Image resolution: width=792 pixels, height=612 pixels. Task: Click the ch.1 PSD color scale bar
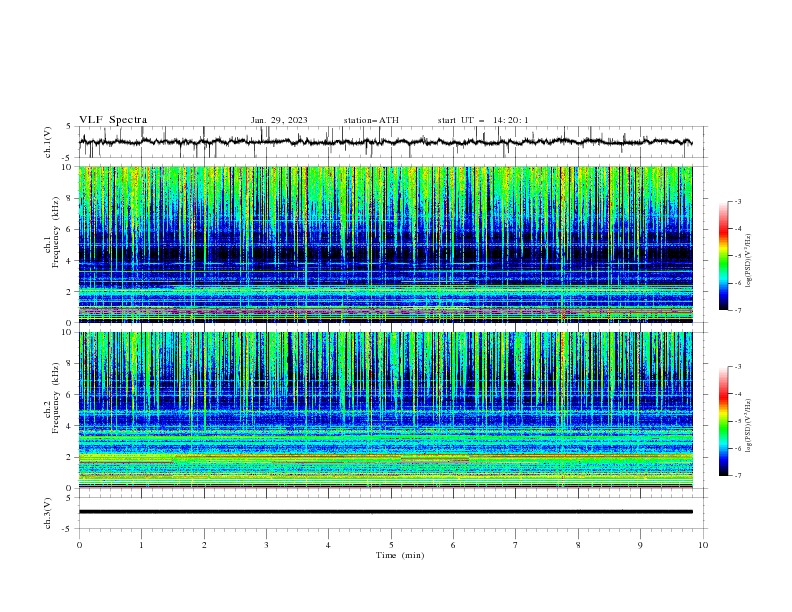(723, 256)
